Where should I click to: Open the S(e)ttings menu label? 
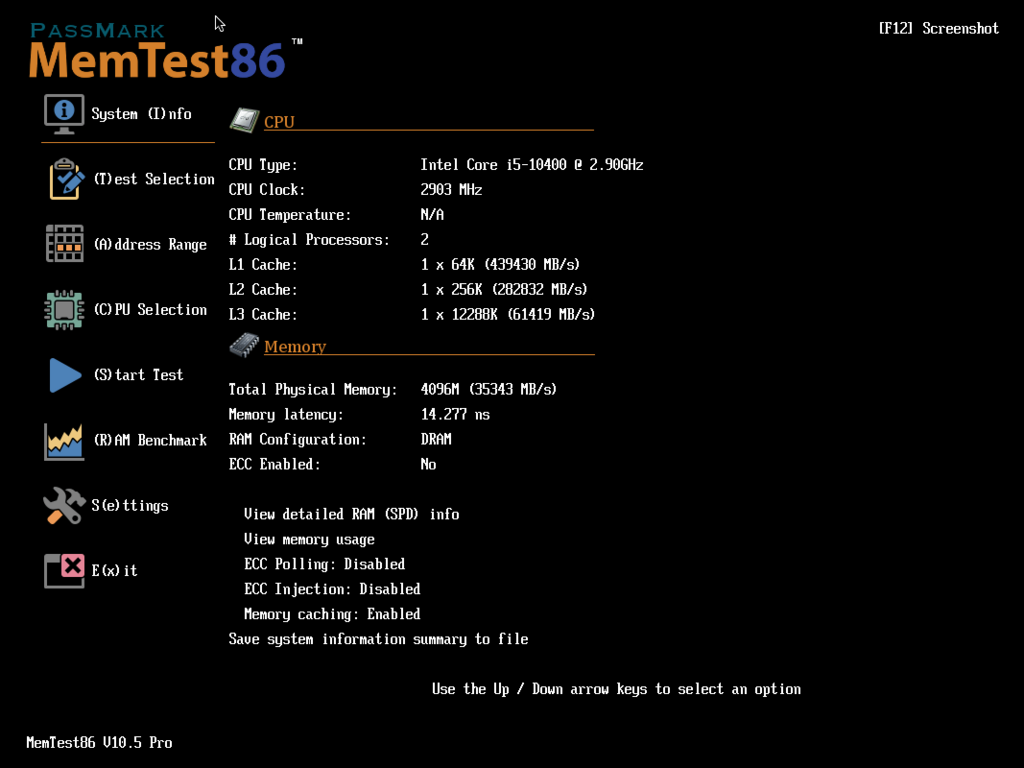(x=130, y=505)
